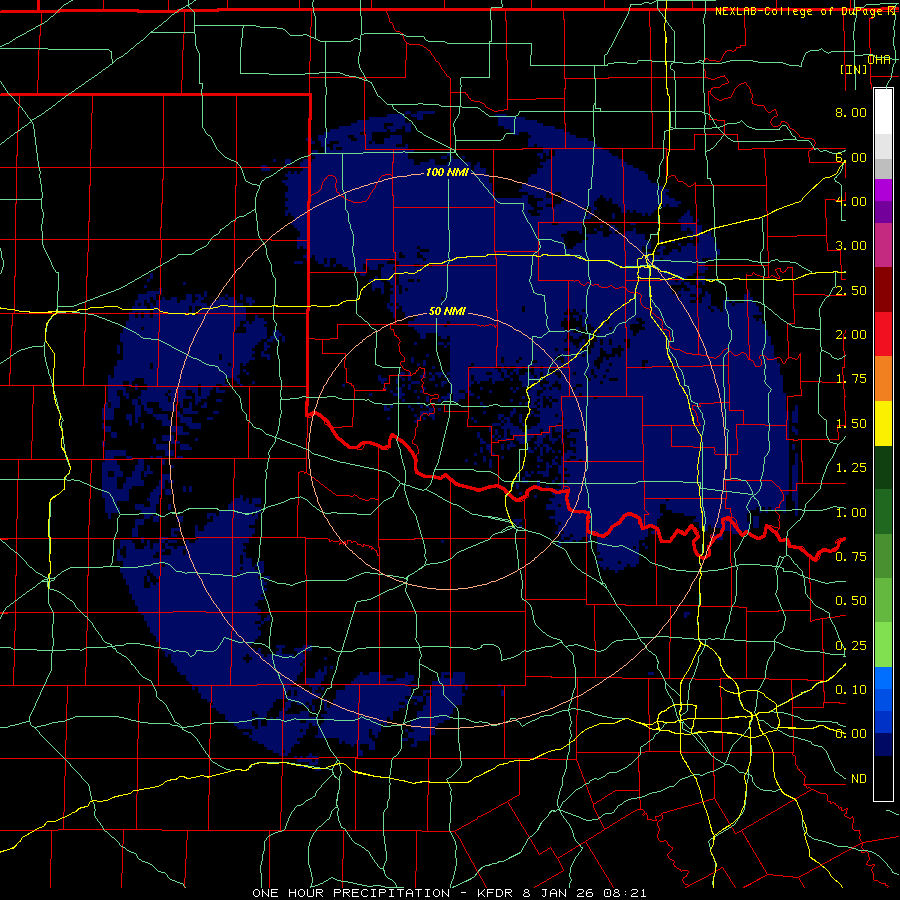900x900 pixels.
Task: Select the dark red legend swatch
Action: coord(883,290)
